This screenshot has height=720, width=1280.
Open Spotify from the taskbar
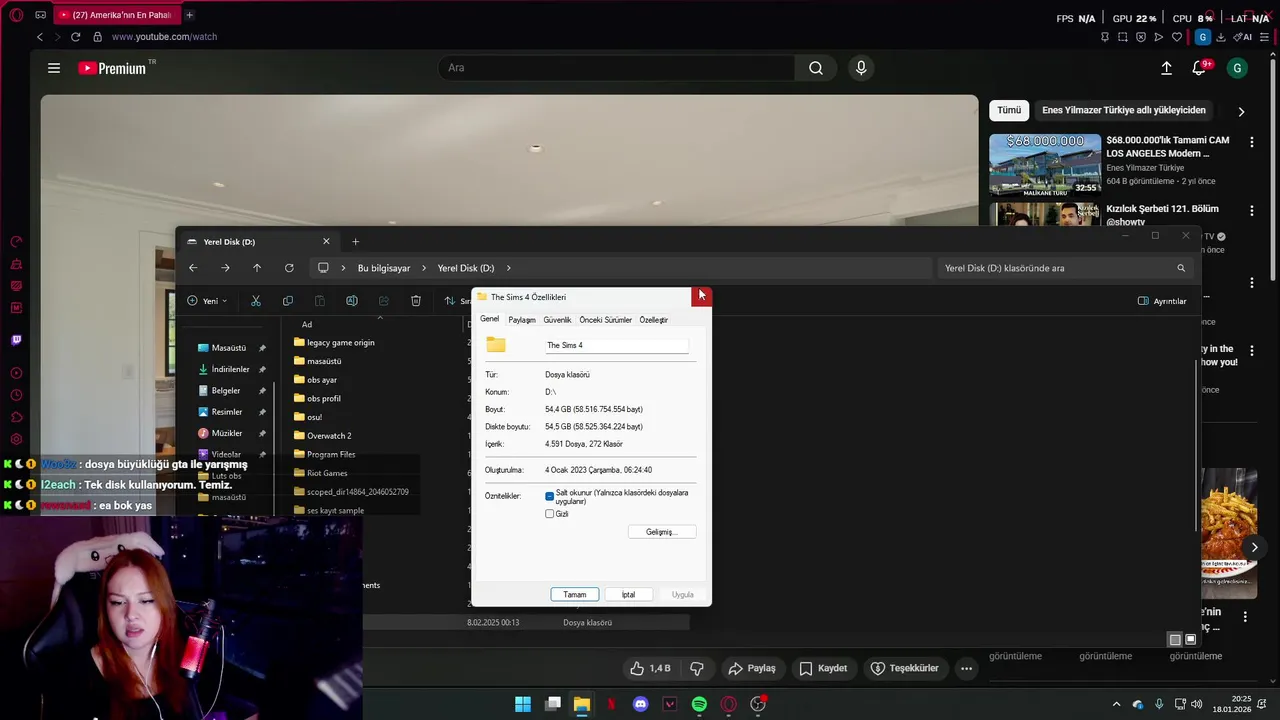tap(699, 704)
